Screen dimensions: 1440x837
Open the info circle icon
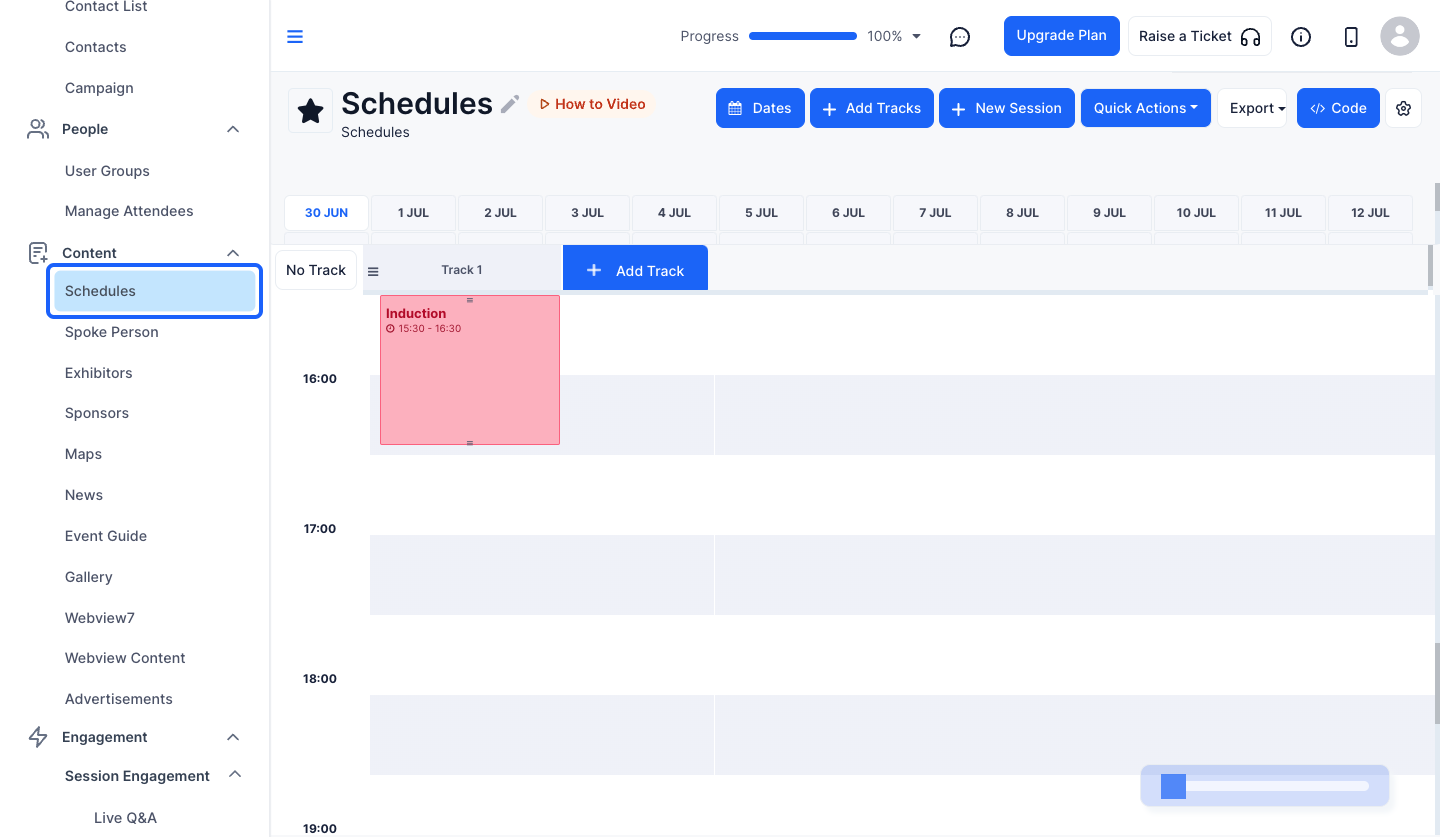[1301, 37]
